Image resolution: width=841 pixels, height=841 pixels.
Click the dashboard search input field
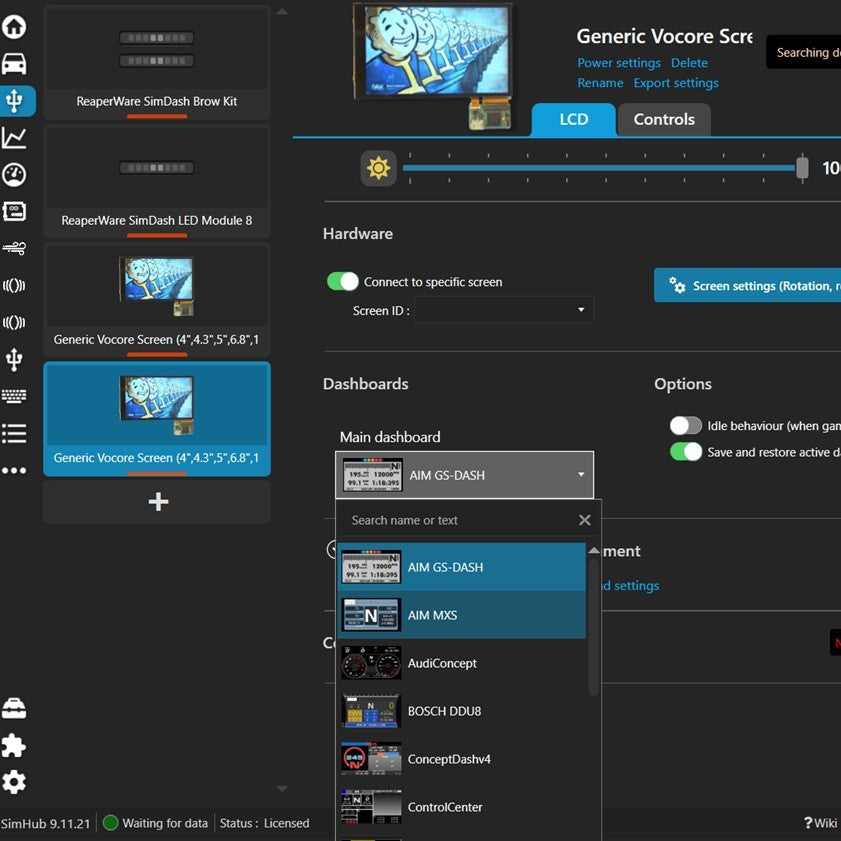(461, 520)
